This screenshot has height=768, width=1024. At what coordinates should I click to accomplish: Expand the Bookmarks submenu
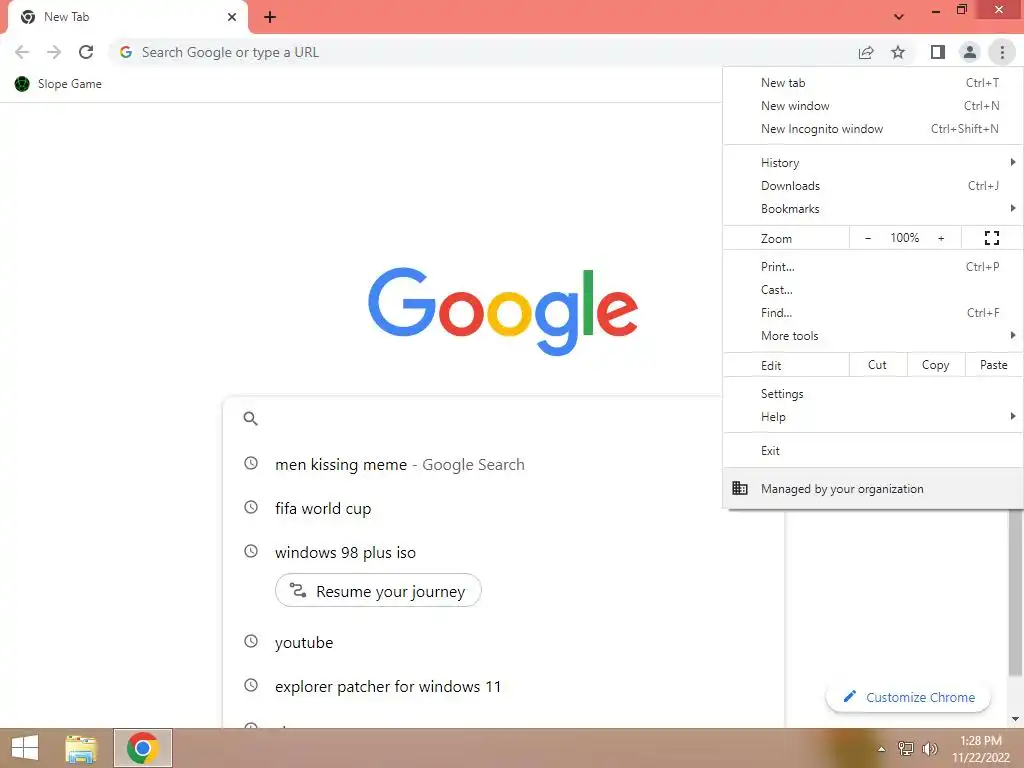[872, 208]
